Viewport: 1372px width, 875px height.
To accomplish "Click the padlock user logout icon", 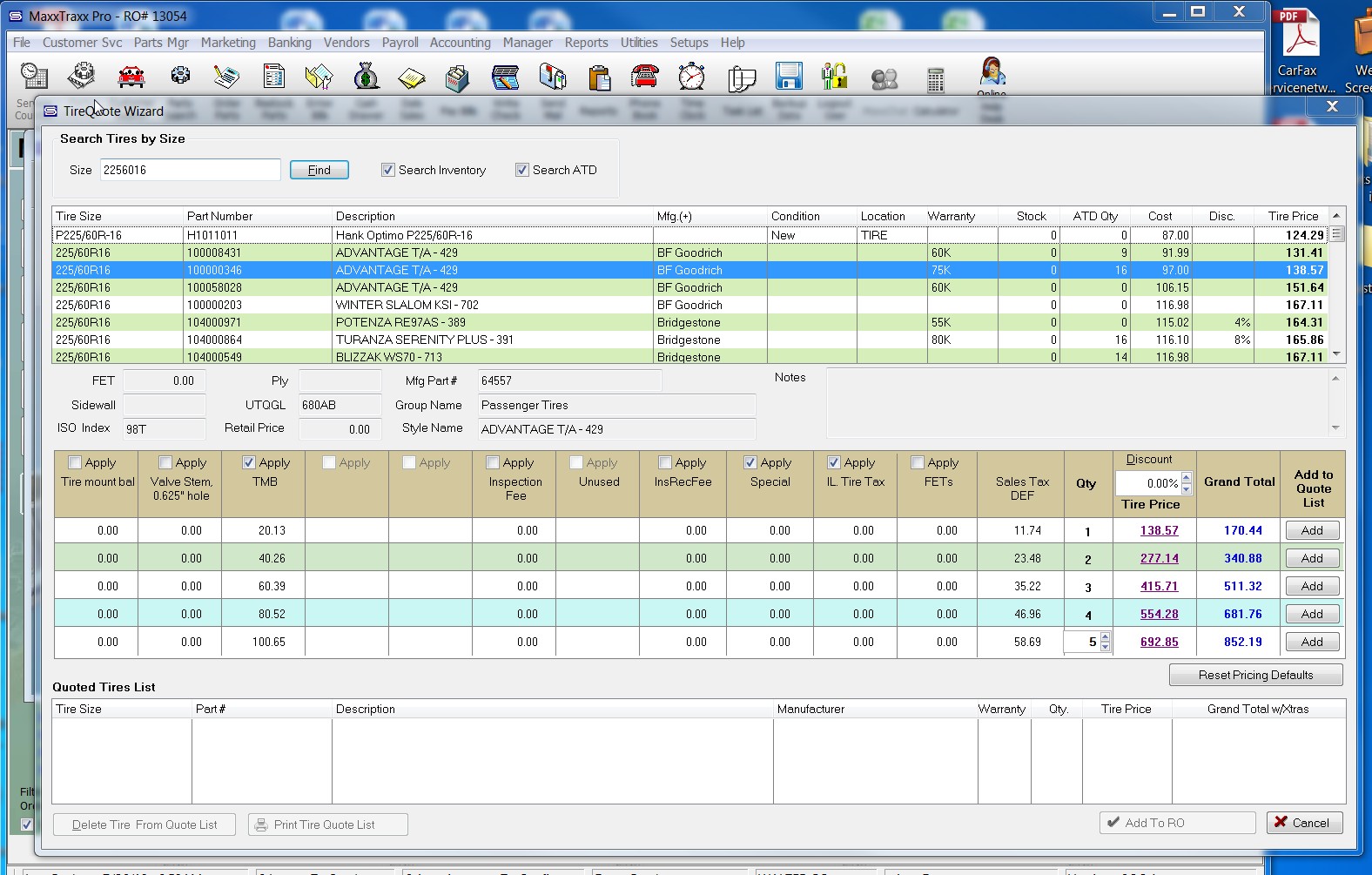I will click(x=835, y=77).
